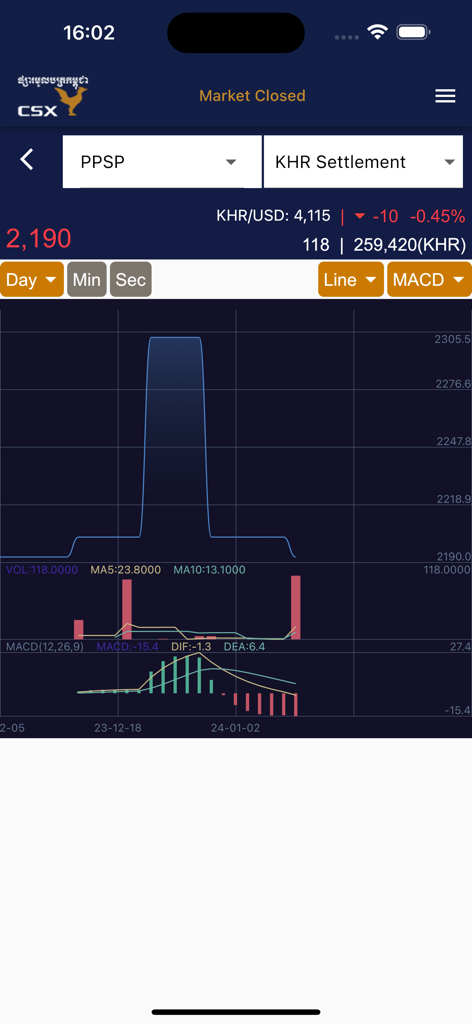The height and width of the screenshot is (1024, 472).
Task: Tap the 2305.5 price axis label
Action: tap(452, 339)
